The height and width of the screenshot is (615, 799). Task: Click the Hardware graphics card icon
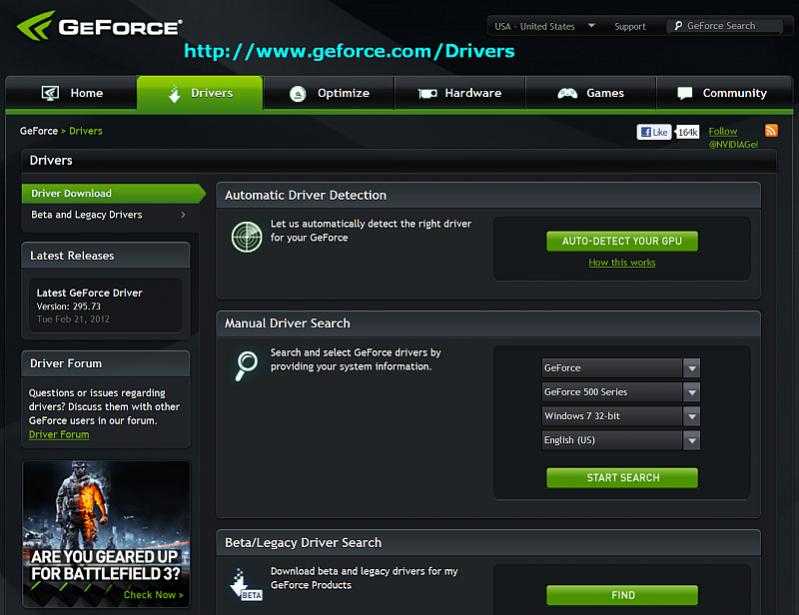pos(428,93)
